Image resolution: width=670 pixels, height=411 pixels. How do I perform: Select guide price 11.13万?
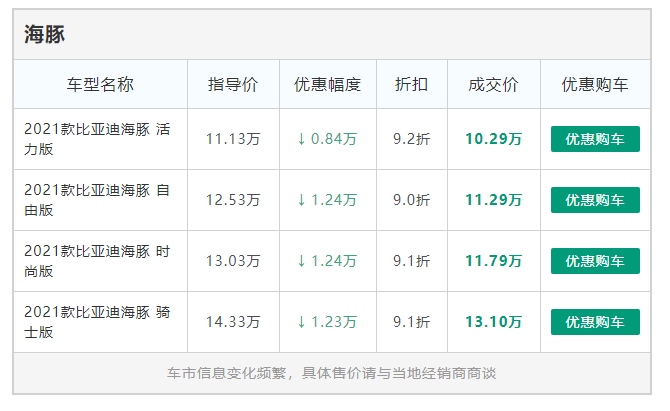[233, 139]
